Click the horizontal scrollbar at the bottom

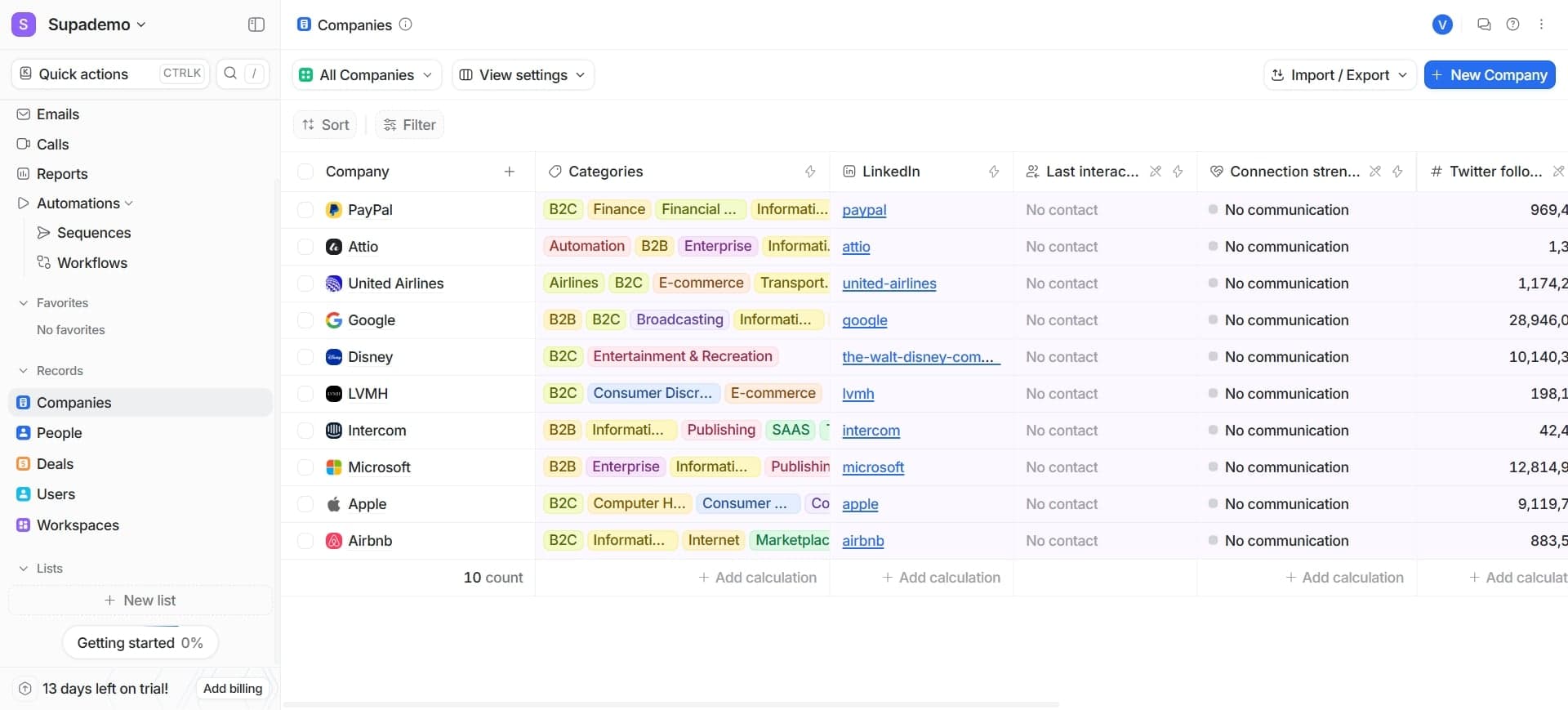[671, 704]
